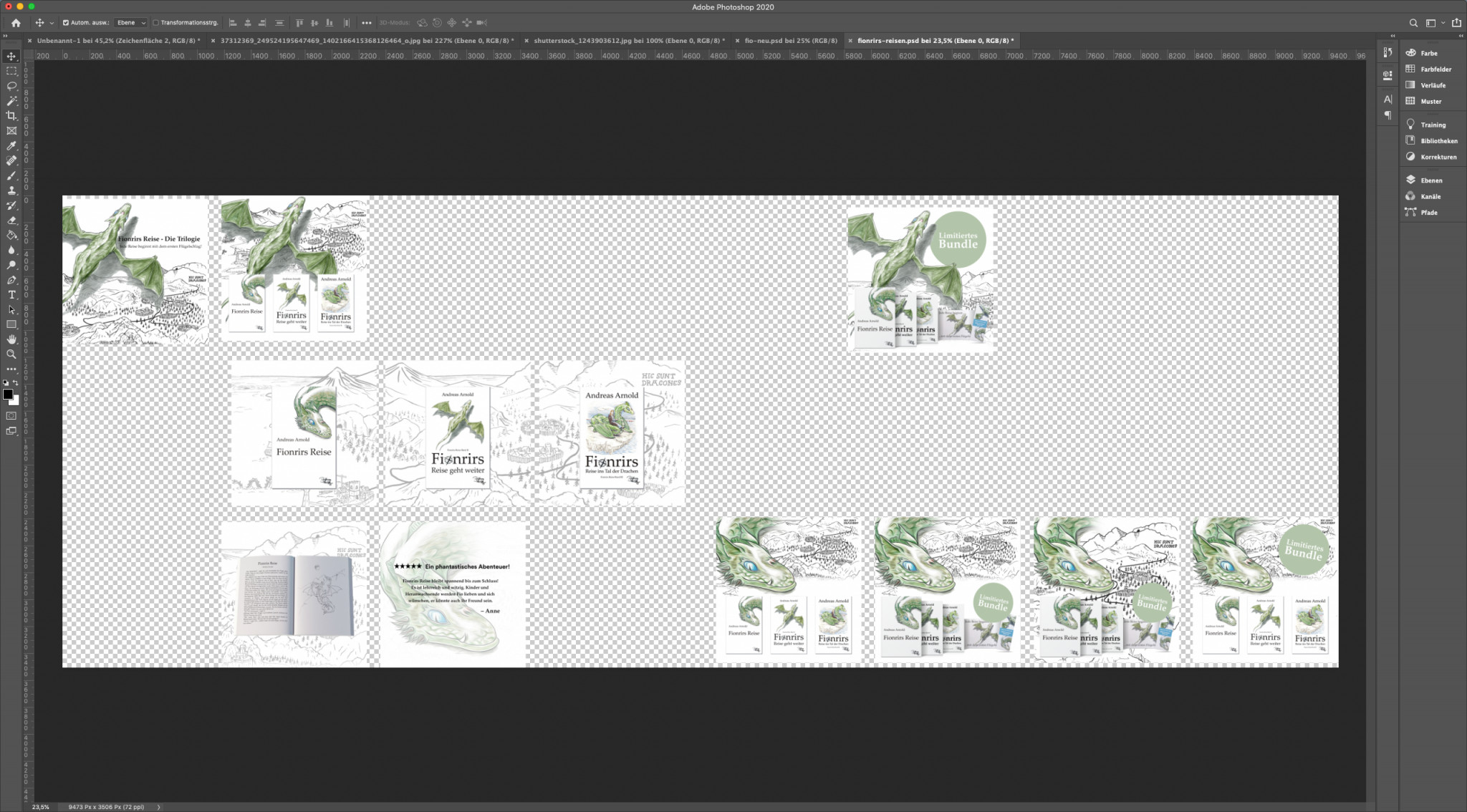Click the foreground color swatch

tap(8, 395)
